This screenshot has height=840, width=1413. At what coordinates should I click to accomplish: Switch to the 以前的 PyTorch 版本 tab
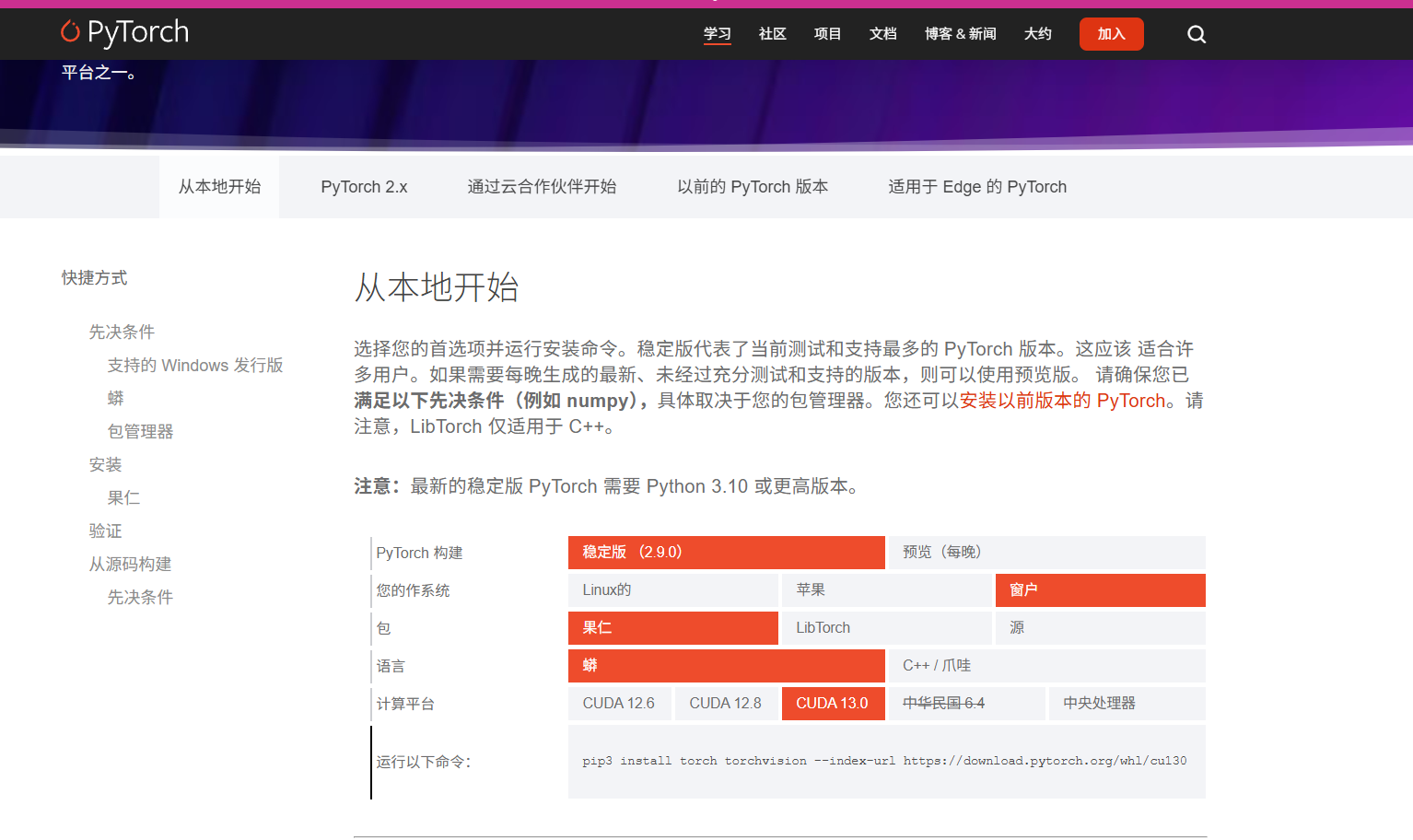753,187
